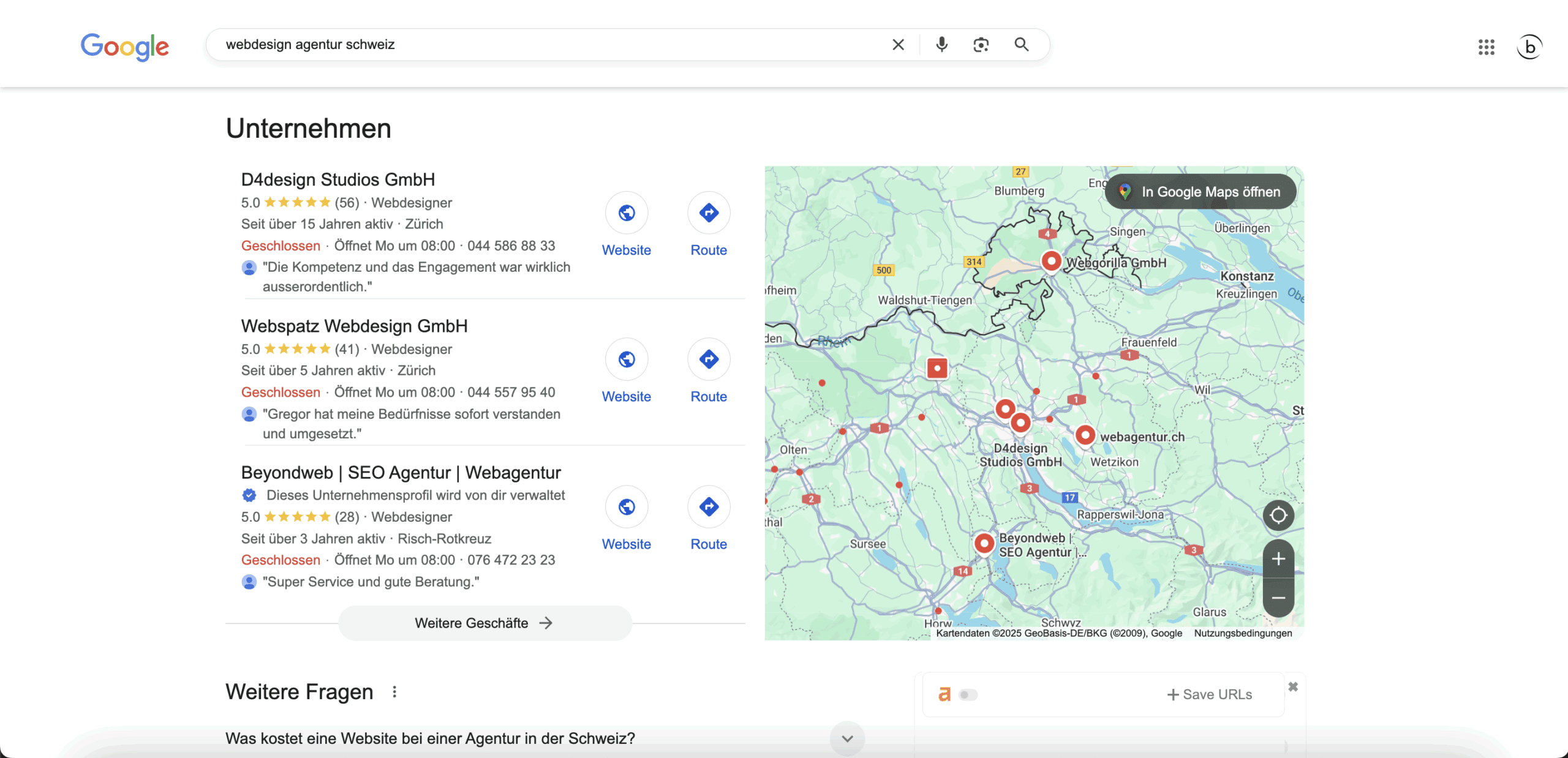
Task: Open Webspatz Webdesign GmbH listing title
Action: [x=354, y=326]
